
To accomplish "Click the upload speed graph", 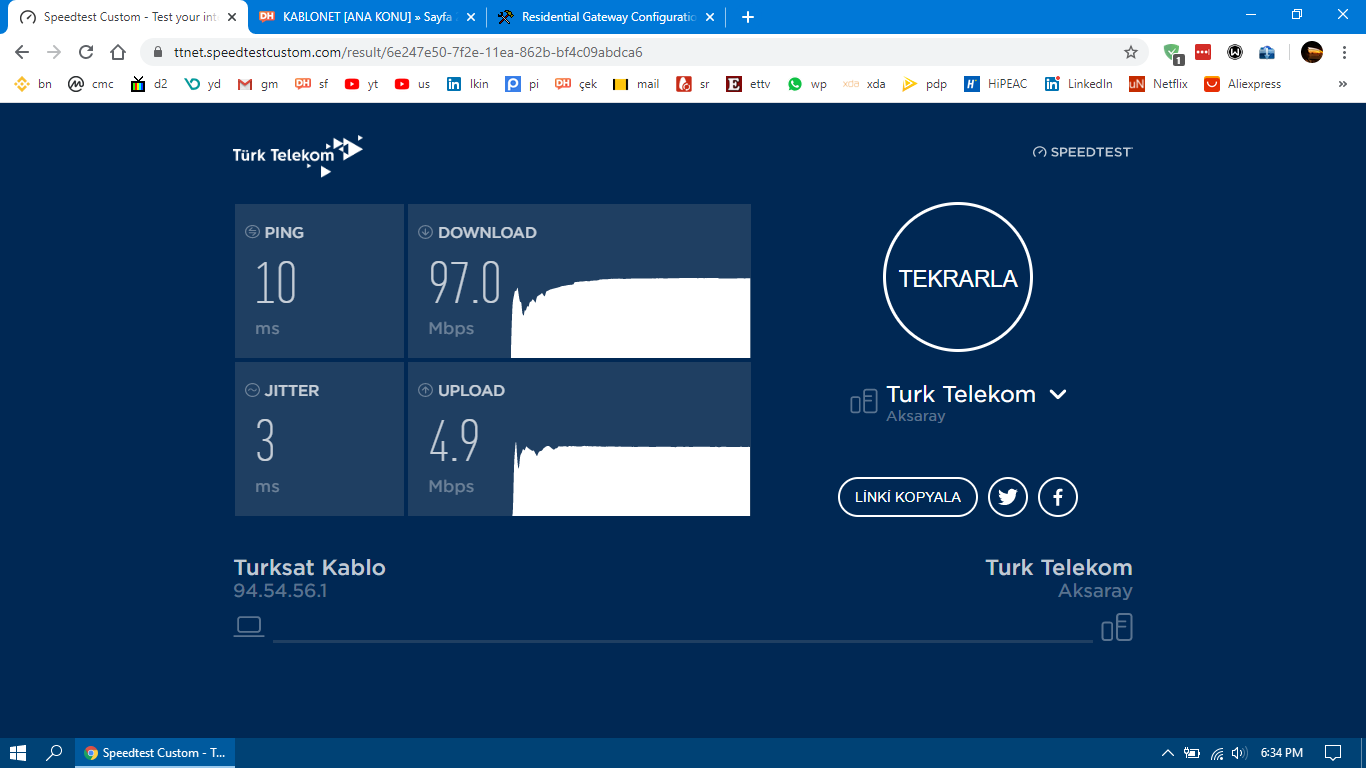I will click(x=631, y=479).
